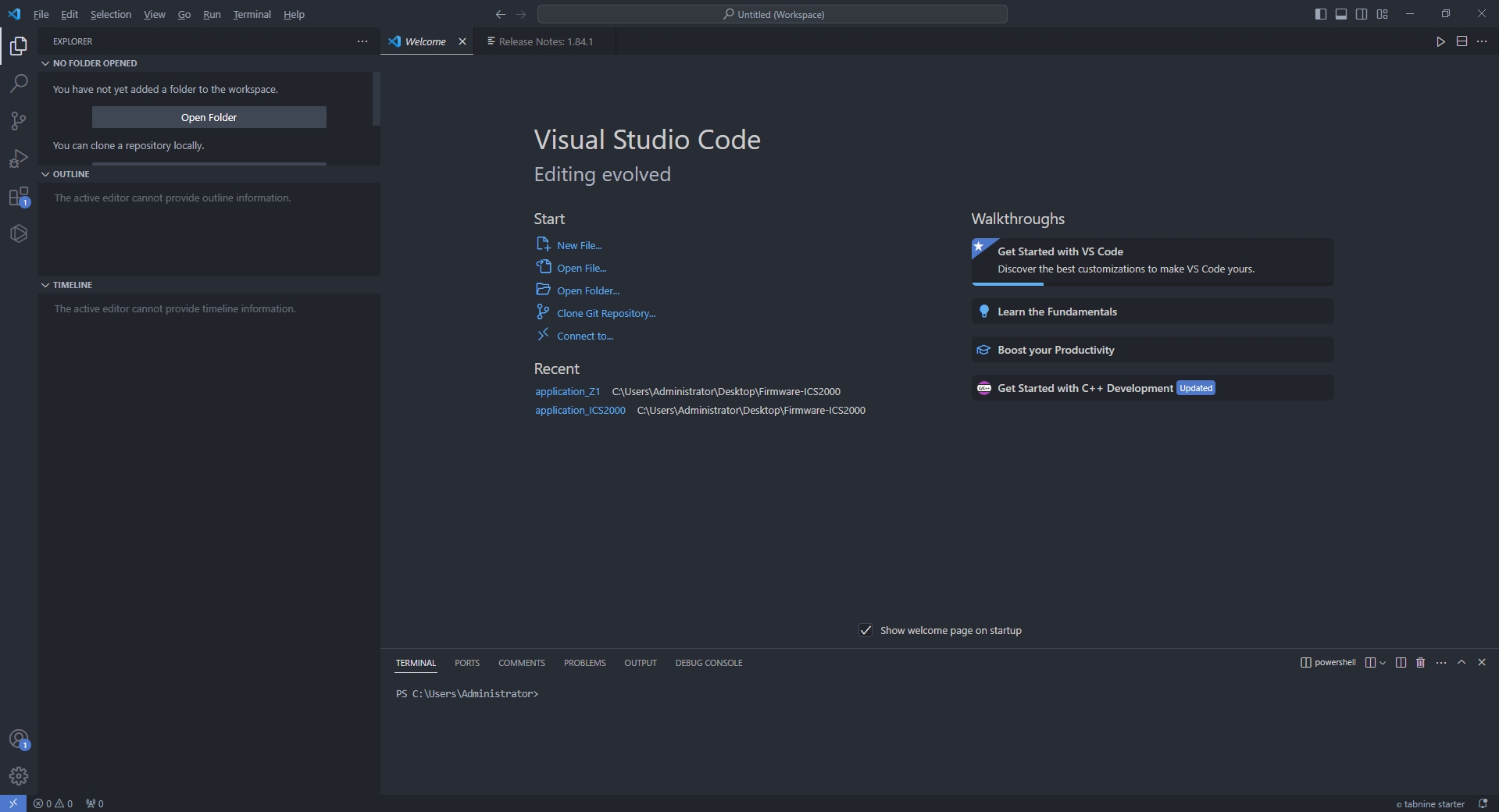The image size is (1499, 812).
Task: Open the hexagon extension icon in activity bar
Action: tap(19, 233)
